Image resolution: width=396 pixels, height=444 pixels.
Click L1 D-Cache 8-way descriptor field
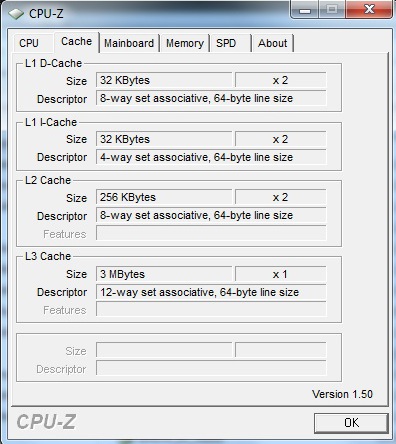(x=211, y=98)
